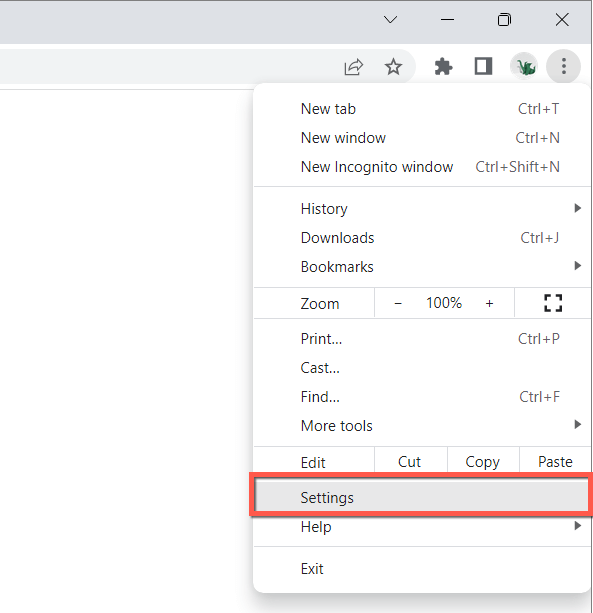593x613 pixels.
Task: Select New Incognito window
Action: click(x=422, y=167)
